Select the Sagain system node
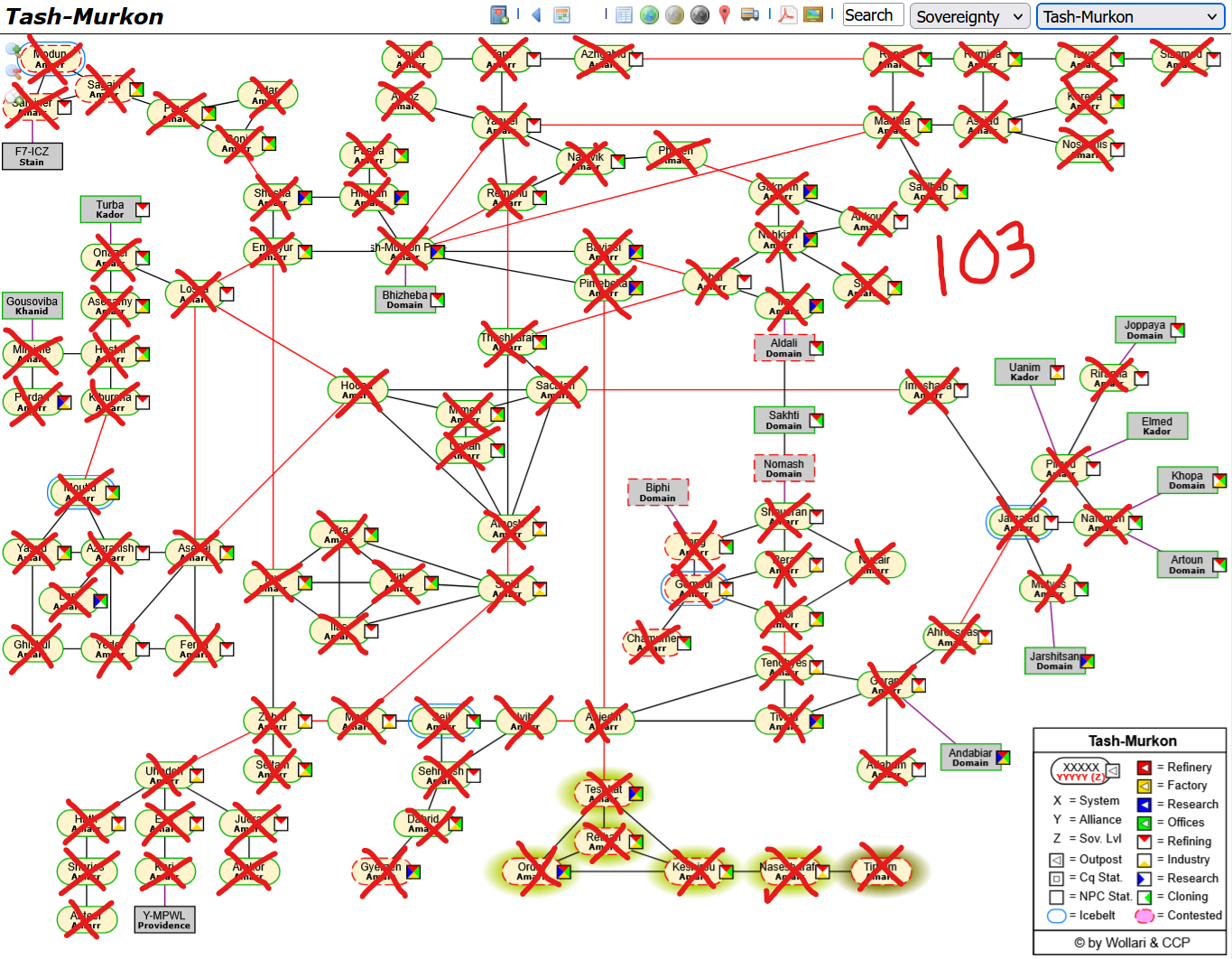Screen dimensions: 1232x959 pyautogui.click(x=104, y=88)
